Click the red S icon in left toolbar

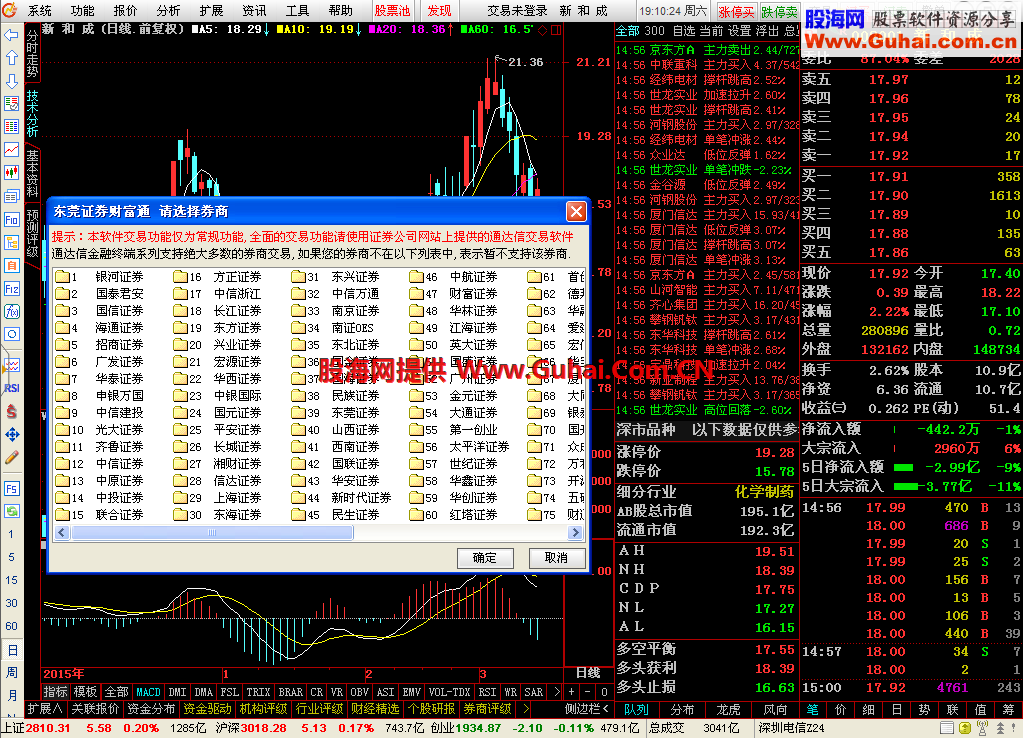click(x=12, y=411)
